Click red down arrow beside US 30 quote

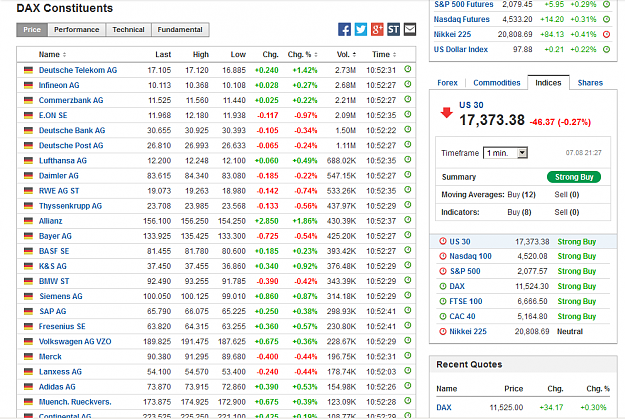point(446,113)
